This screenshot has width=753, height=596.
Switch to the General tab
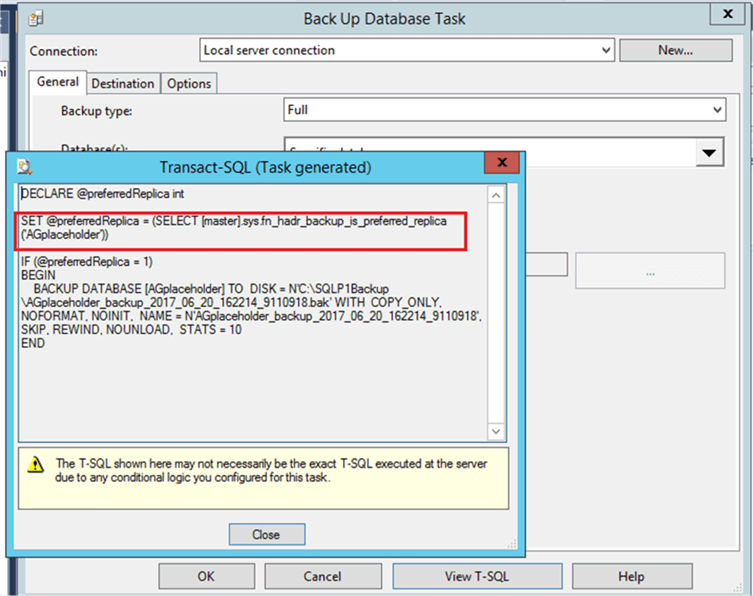click(58, 82)
